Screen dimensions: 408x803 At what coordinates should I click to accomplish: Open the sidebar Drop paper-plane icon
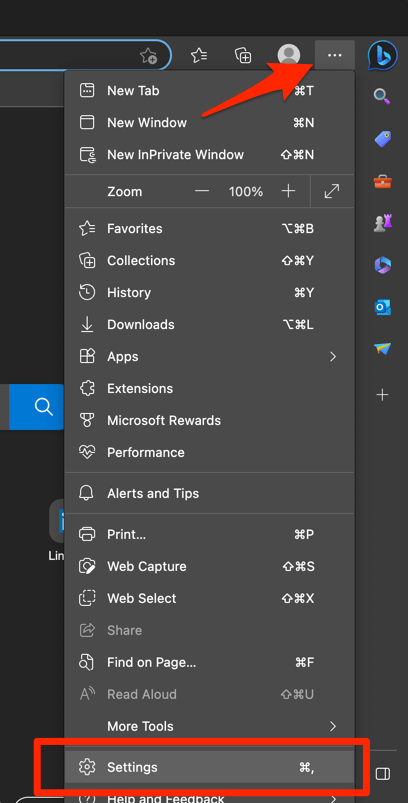point(382,349)
